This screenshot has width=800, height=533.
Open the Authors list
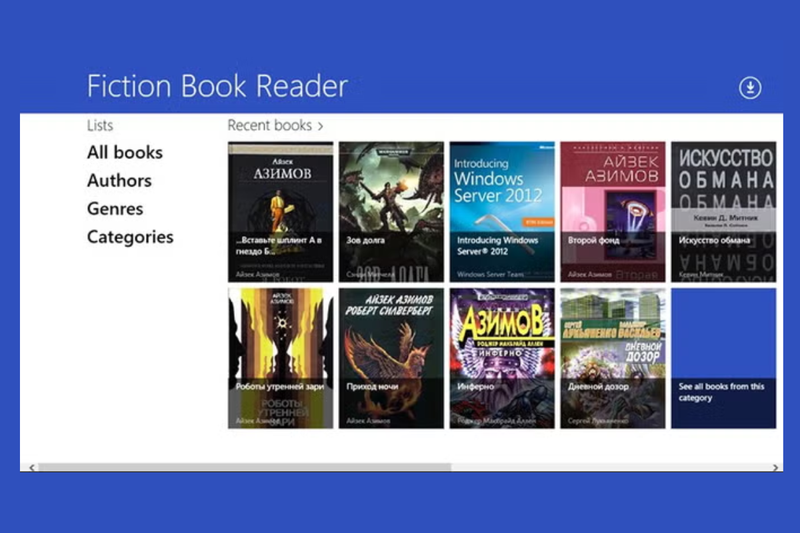[x=119, y=180]
